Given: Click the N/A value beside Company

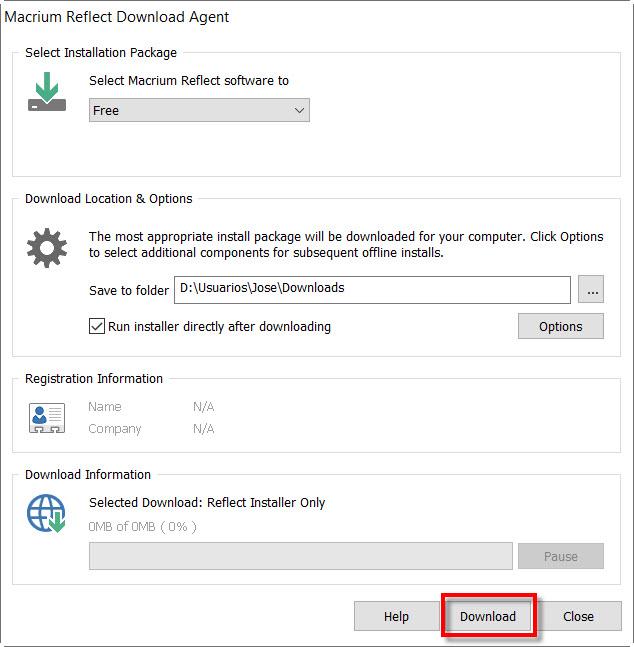Looking at the screenshot, I should tap(203, 429).
